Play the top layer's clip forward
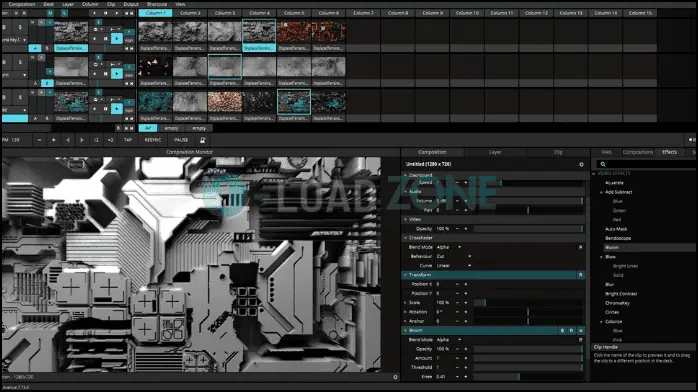This screenshot has width=698, height=392. point(117,39)
